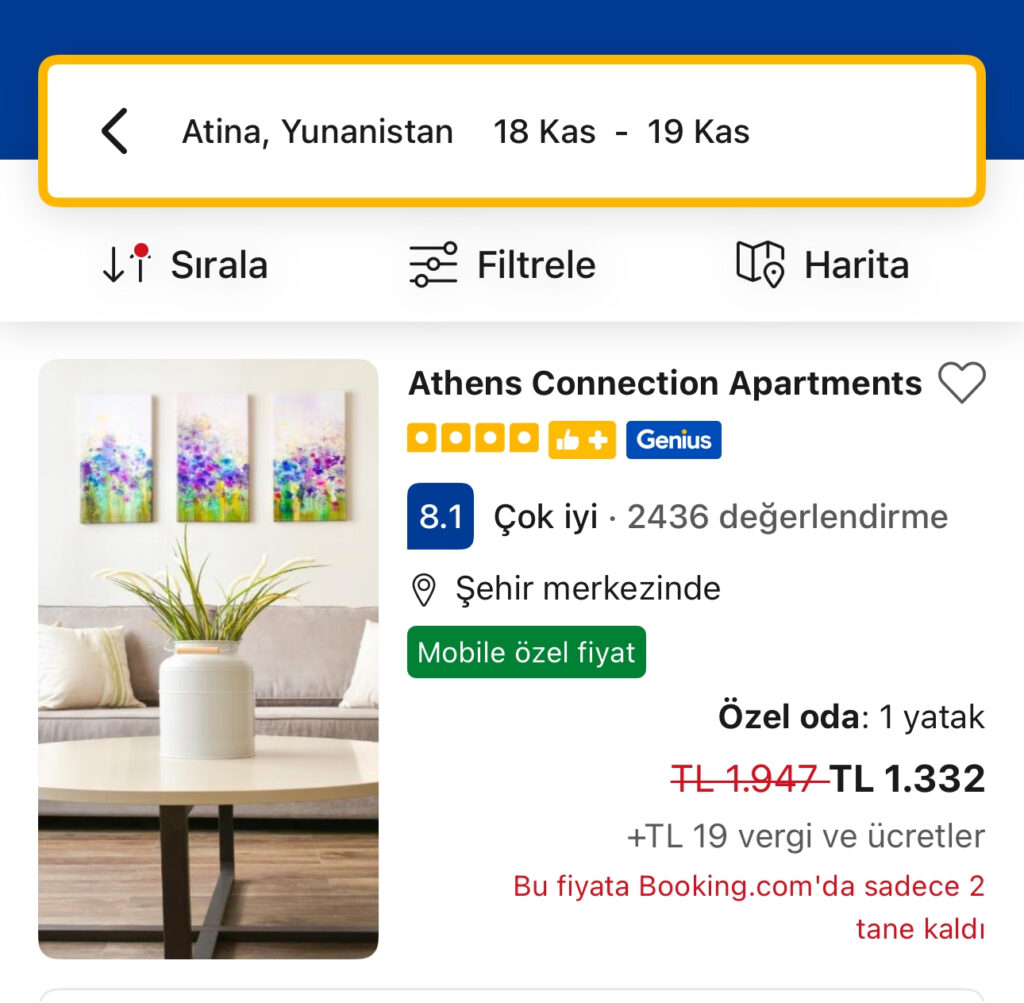
Task: Tap the back arrow in search bar
Action: click(x=115, y=131)
